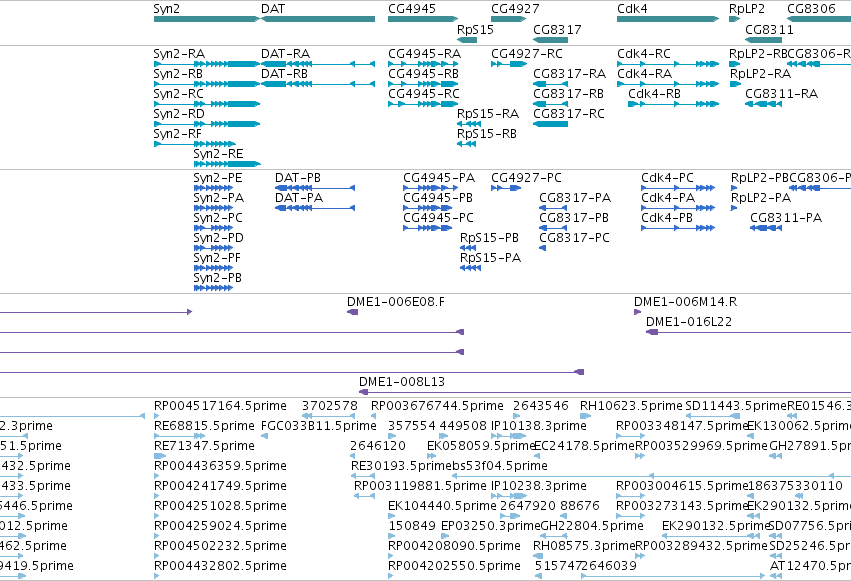Viewport: 851px width, 581px height.
Task: Click EST RP004432802.5prime
Action: [156, 576]
